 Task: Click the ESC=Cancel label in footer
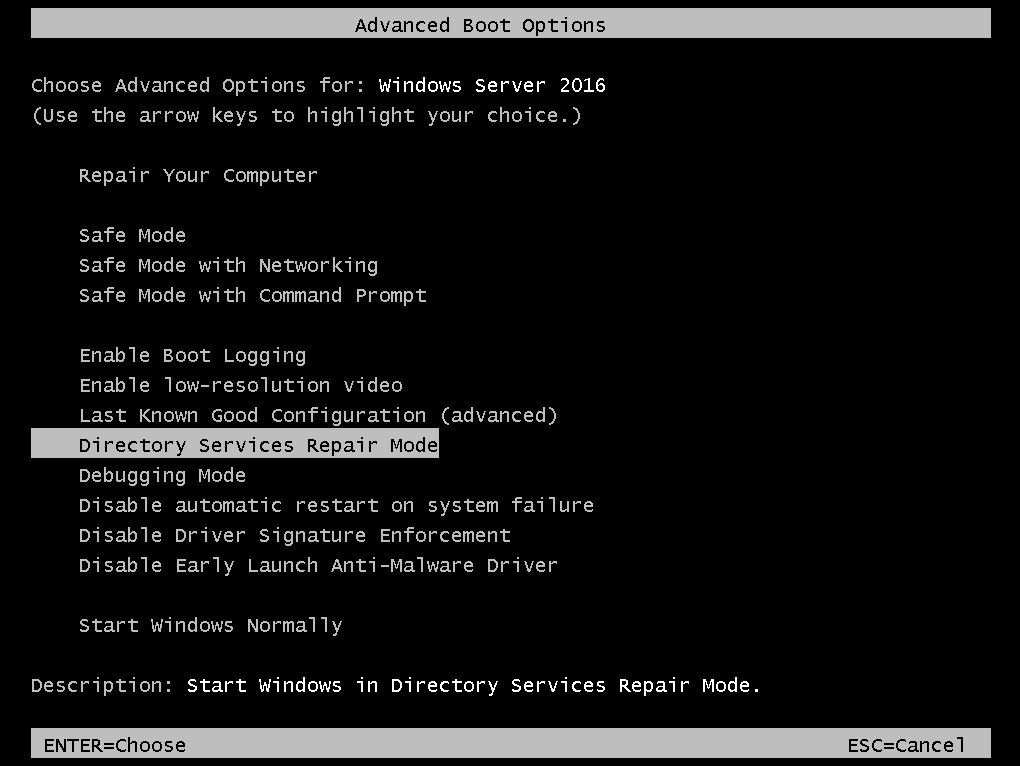coord(906,745)
